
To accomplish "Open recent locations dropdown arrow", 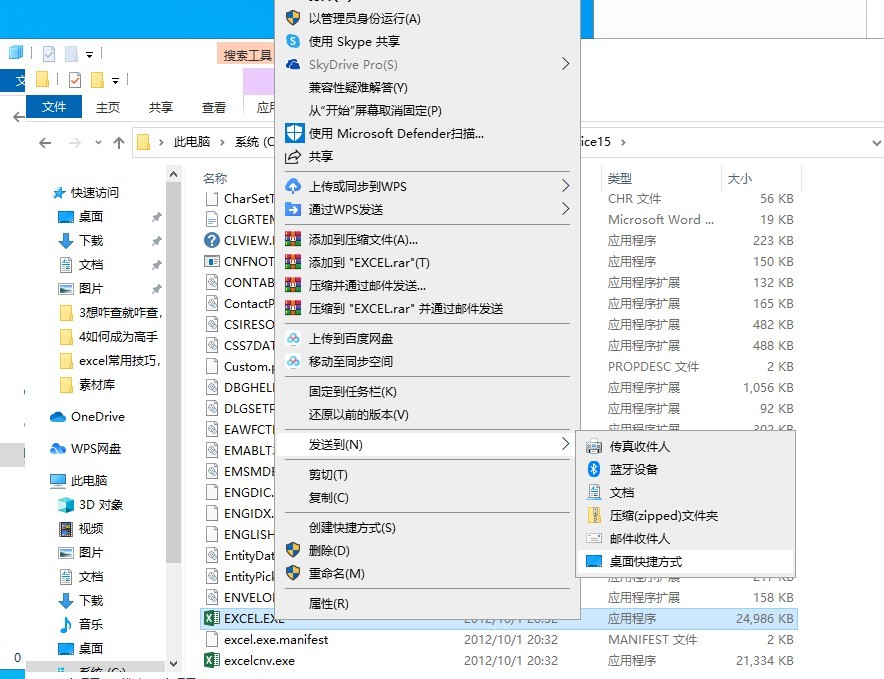I will point(98,143).
